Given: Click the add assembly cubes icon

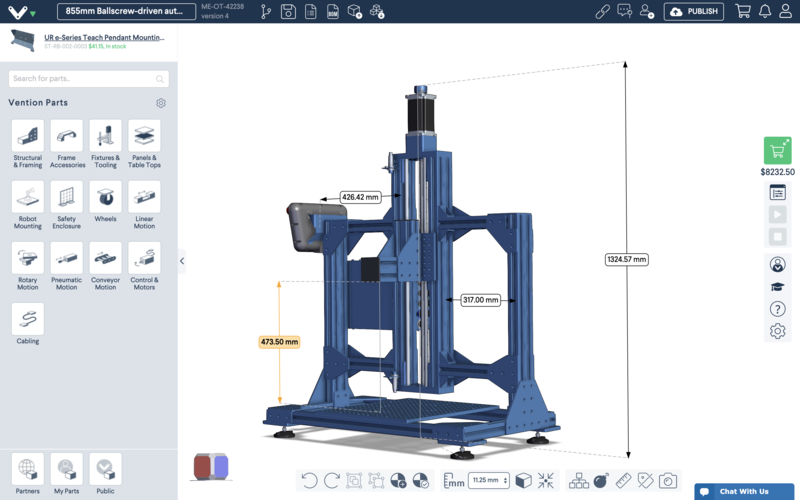Looking at the screenshot, I should pyautogui.click(x=377, y=11).
